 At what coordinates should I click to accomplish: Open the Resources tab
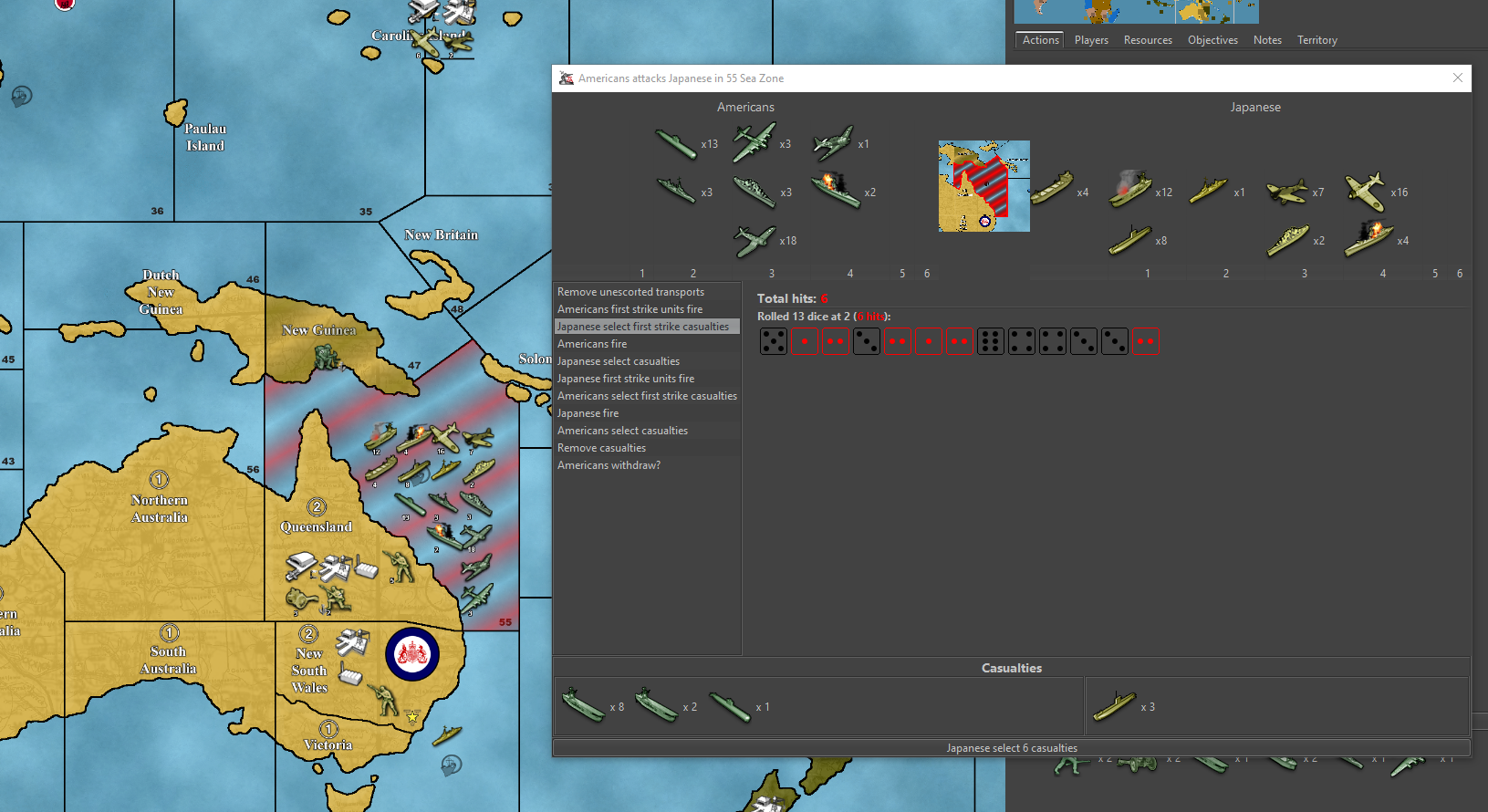point(1148,40)
